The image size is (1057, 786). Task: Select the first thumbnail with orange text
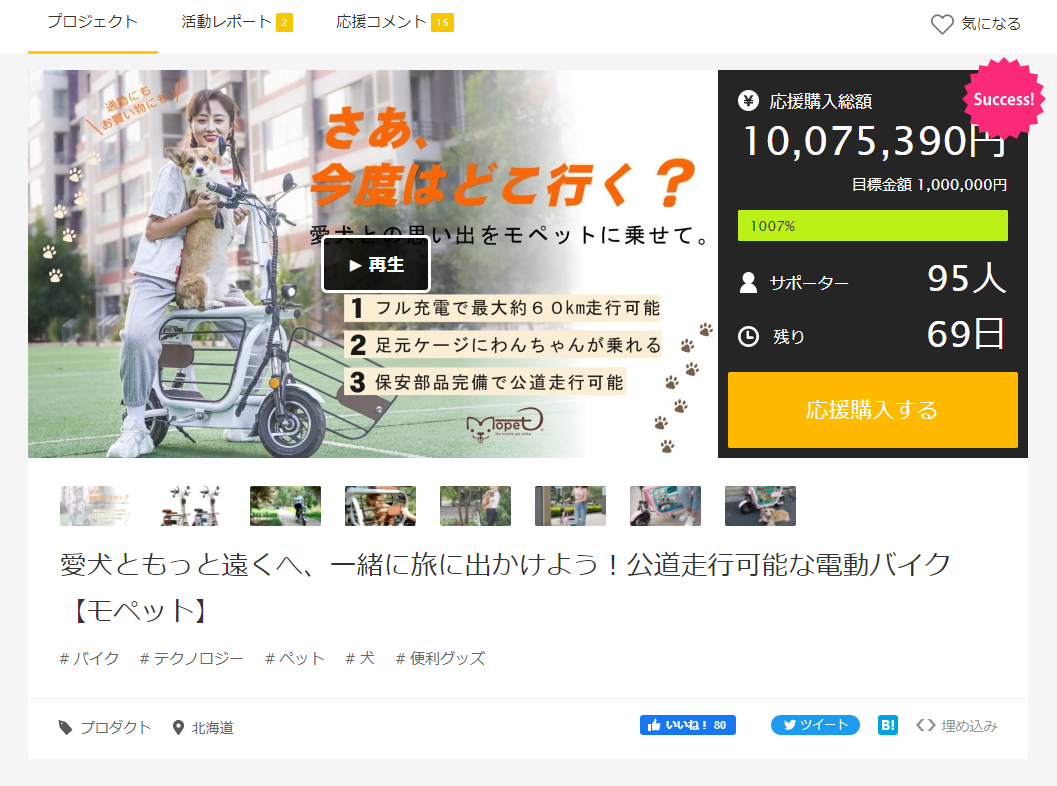click(x=95, y=506)
